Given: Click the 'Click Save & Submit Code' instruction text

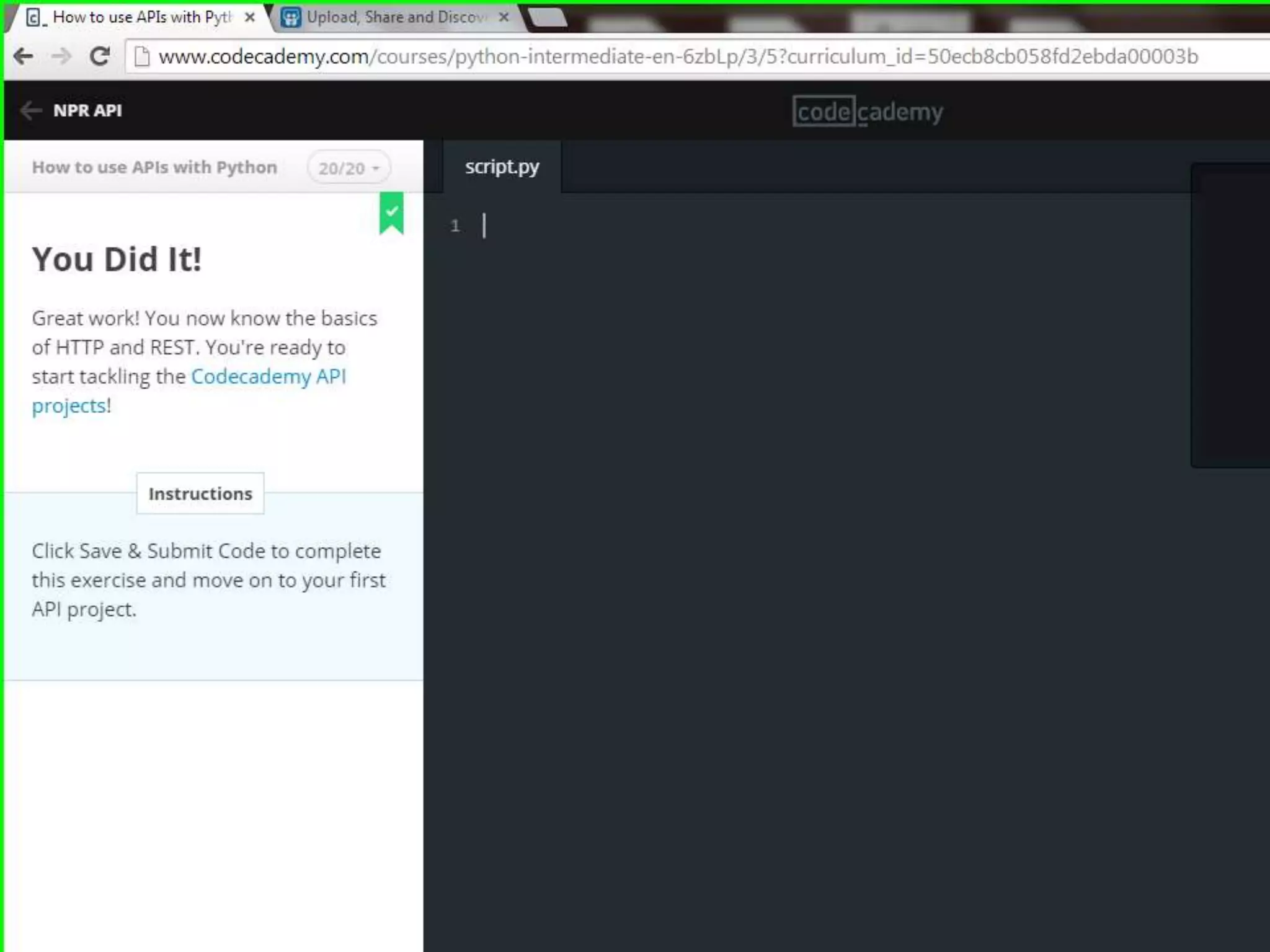Looking at the screenshot, I should click(x=208, y=580).
